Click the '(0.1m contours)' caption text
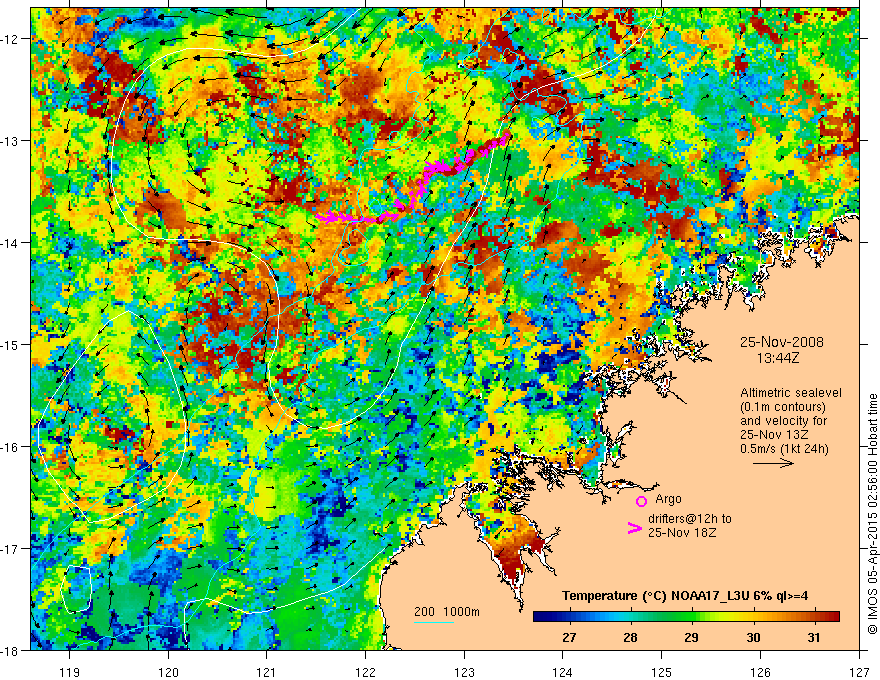 [783, 407]
